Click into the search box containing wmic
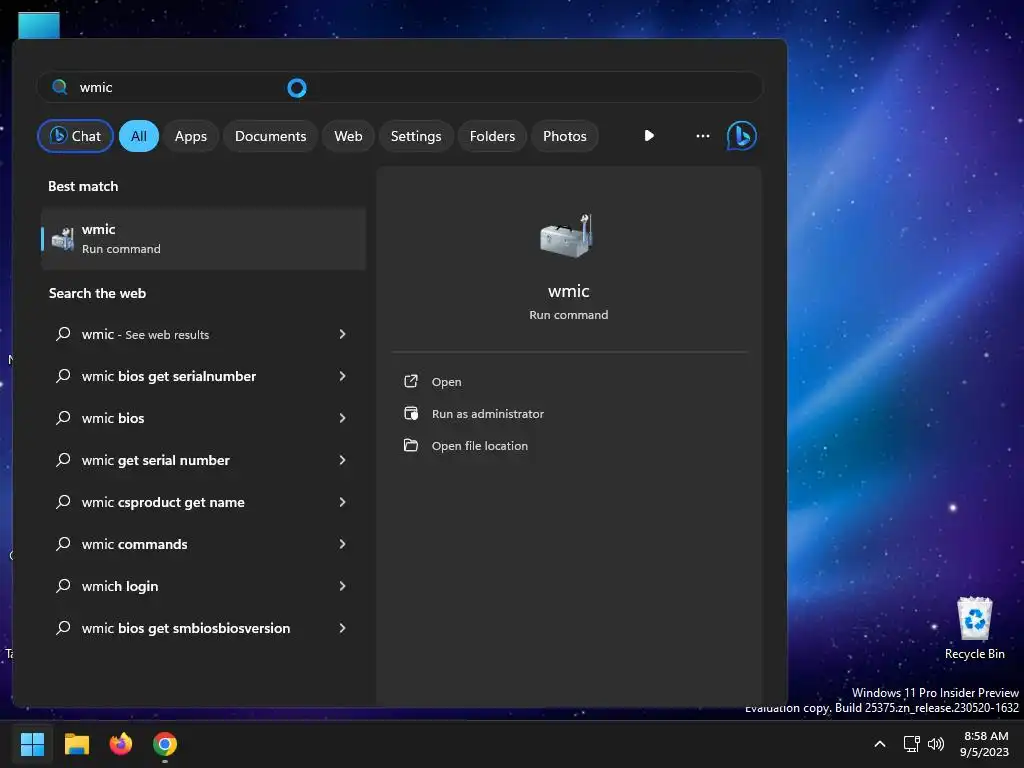This screenshot has height=768, width=1024. (x=400, y=88)
